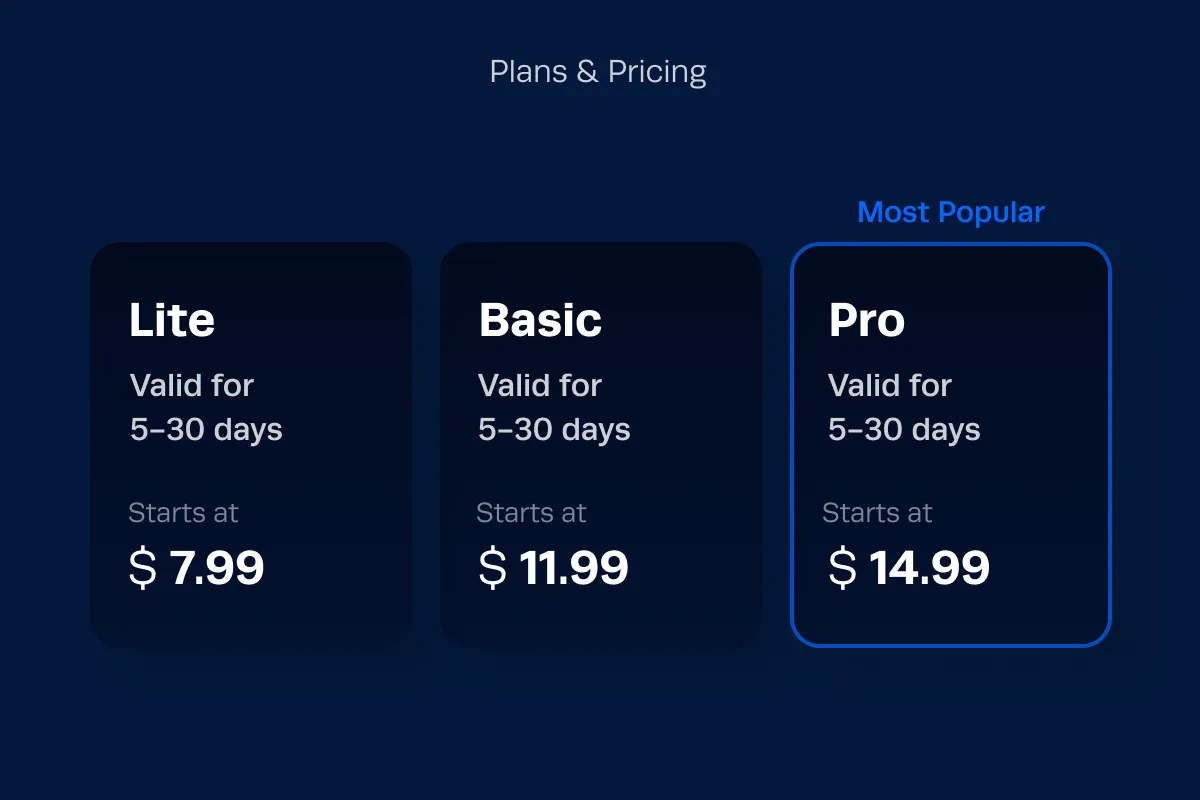The height and width of the screenshot is (800, 1200).
Task: Click the $ 14.99 price
Action: point(909,568)
